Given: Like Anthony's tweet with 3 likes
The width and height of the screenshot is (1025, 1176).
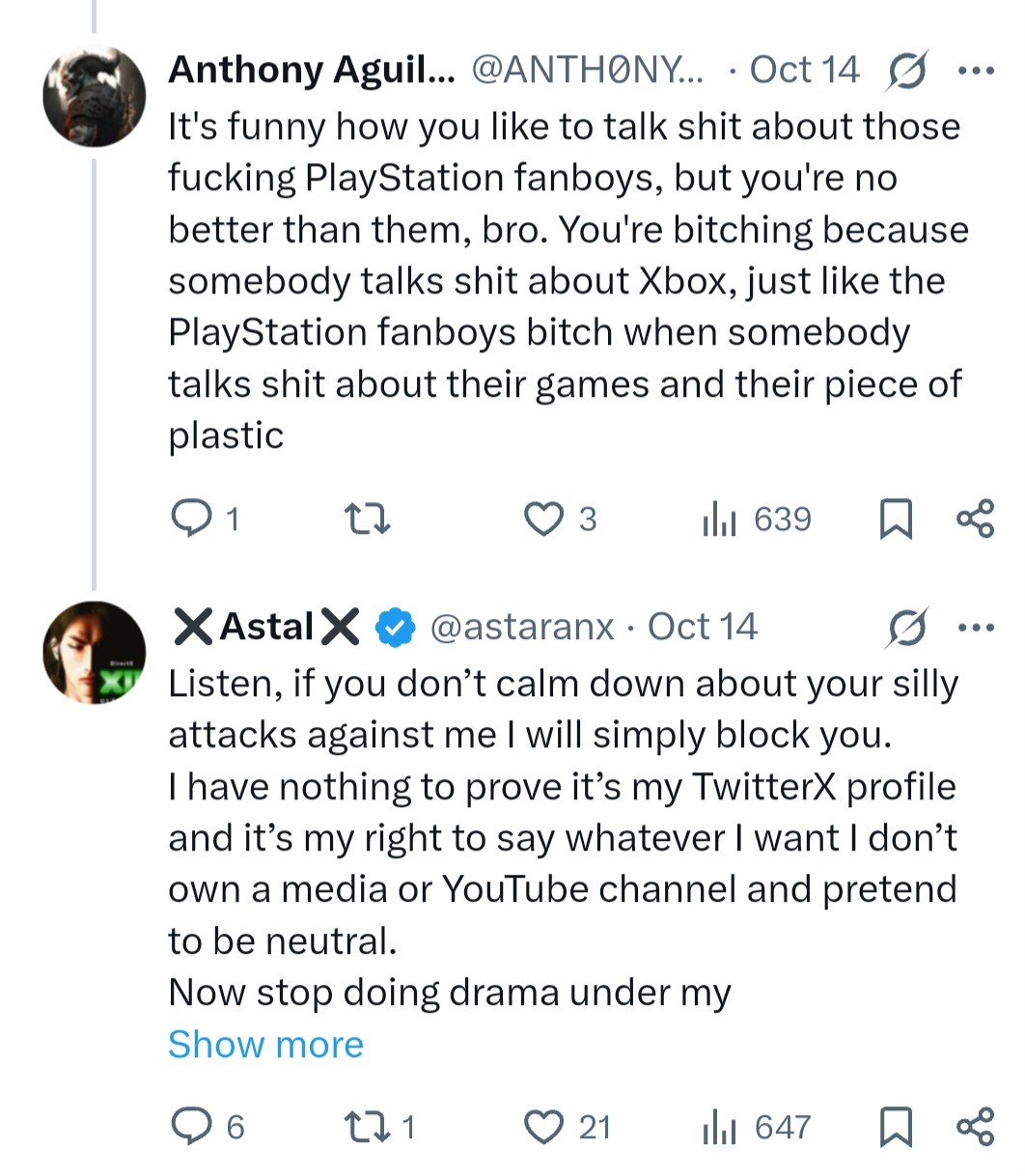Looking at the screenshot, I should 543,520.
